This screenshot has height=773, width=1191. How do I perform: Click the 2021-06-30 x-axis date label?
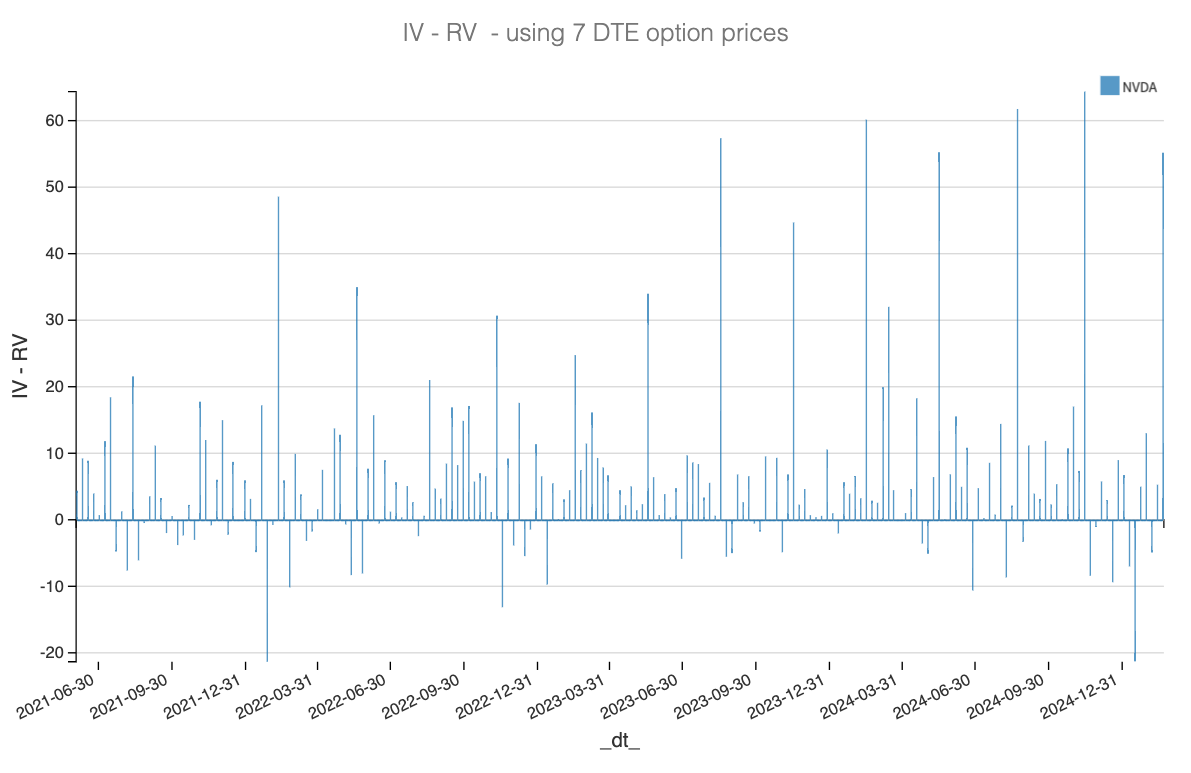tap(64, 693)
